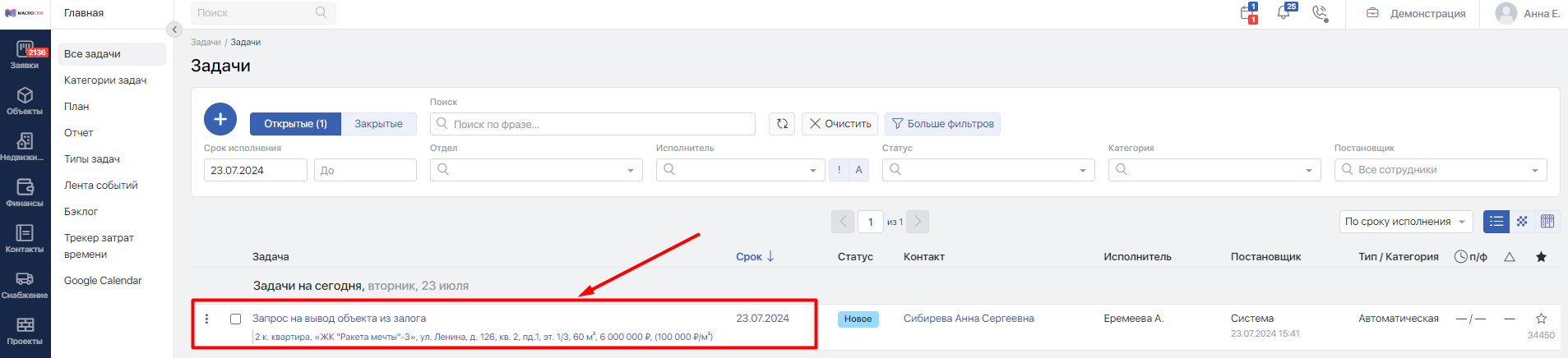Toggle the "!" priority filter button
The height and width of the screenshot is (358, 1568).
839,170
